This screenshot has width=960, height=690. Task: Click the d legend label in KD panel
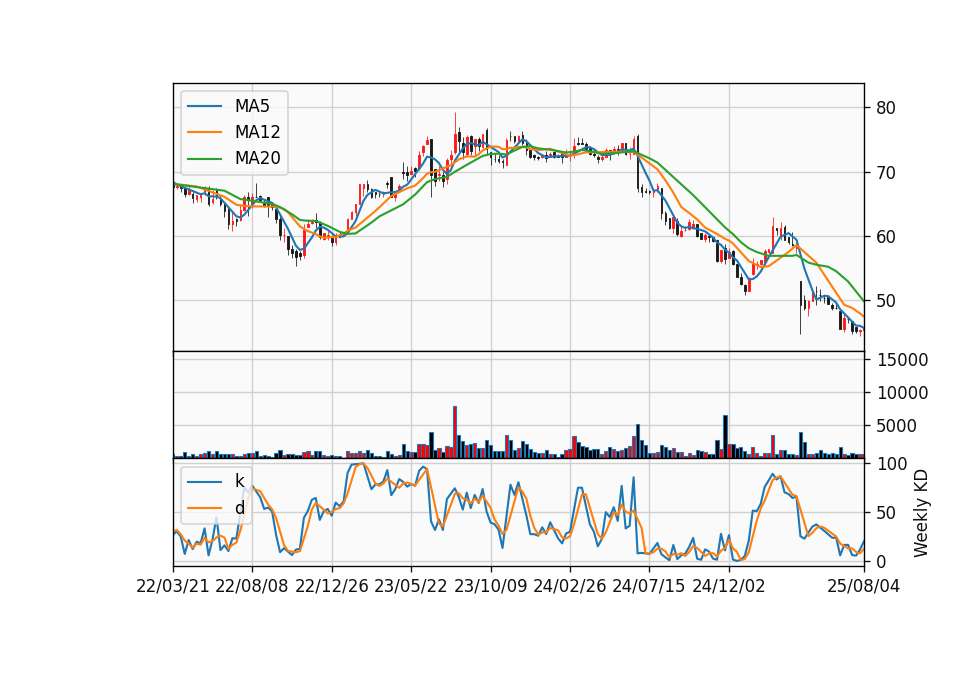coord(240,508)
